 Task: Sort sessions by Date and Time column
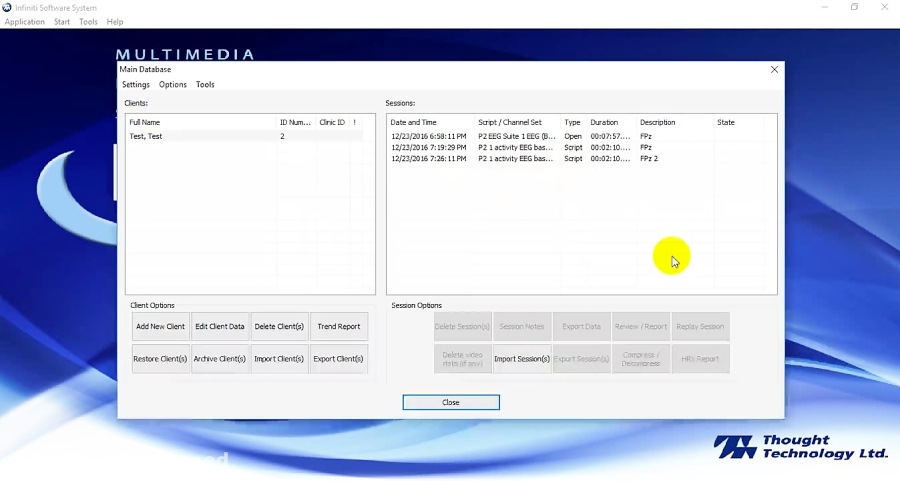coord(412,122)
